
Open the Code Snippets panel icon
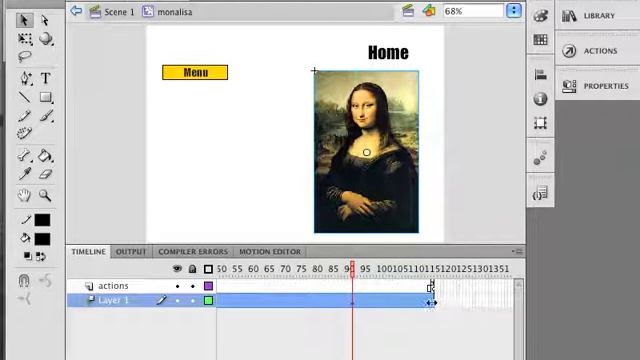click(x=540, y=193)
